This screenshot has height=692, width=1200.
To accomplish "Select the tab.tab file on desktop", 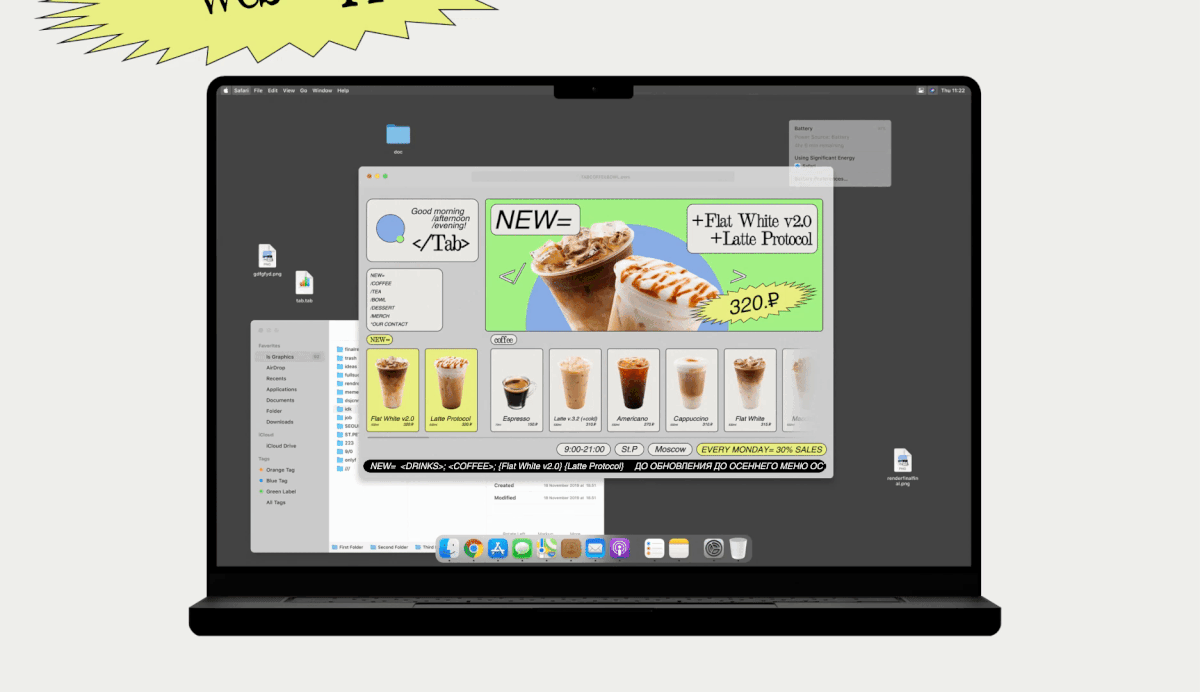I will coord(304,283).
